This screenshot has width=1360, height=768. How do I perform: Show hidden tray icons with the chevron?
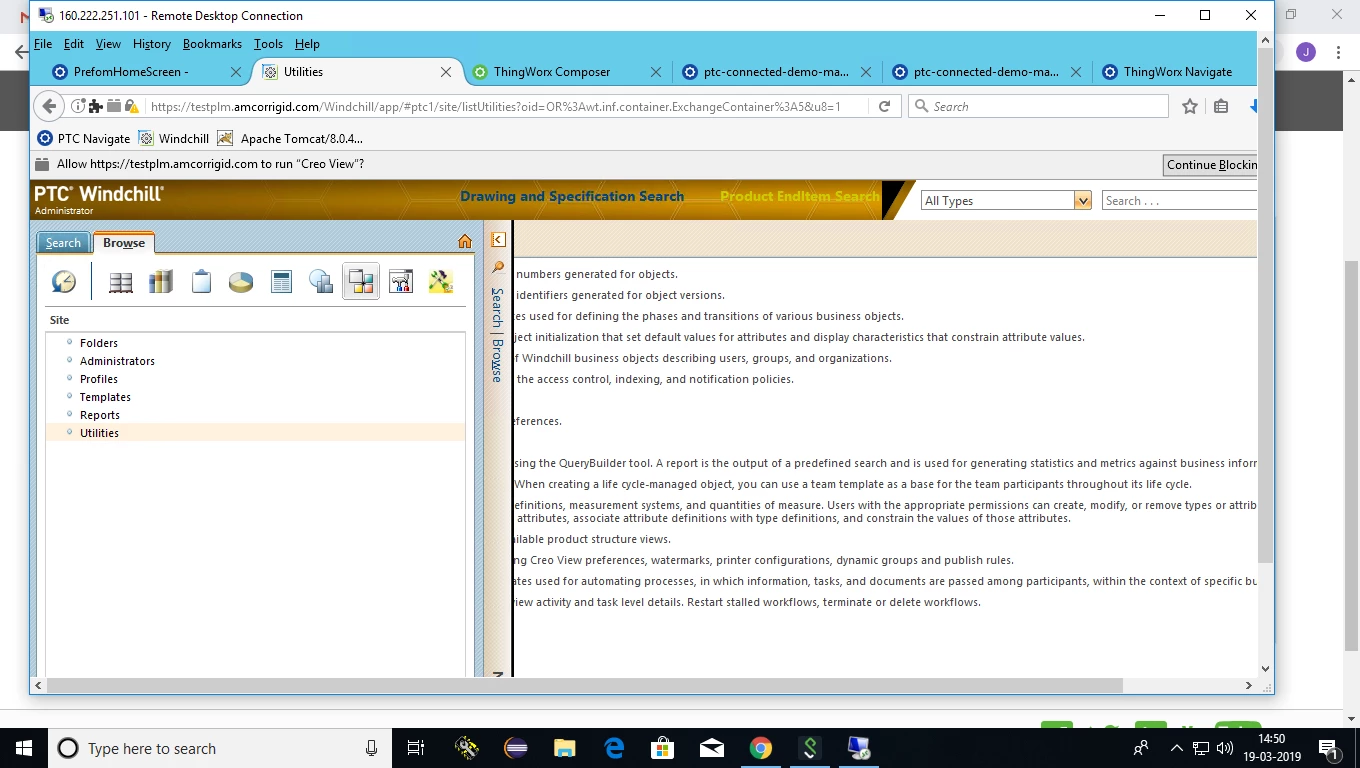[1176, 748]
